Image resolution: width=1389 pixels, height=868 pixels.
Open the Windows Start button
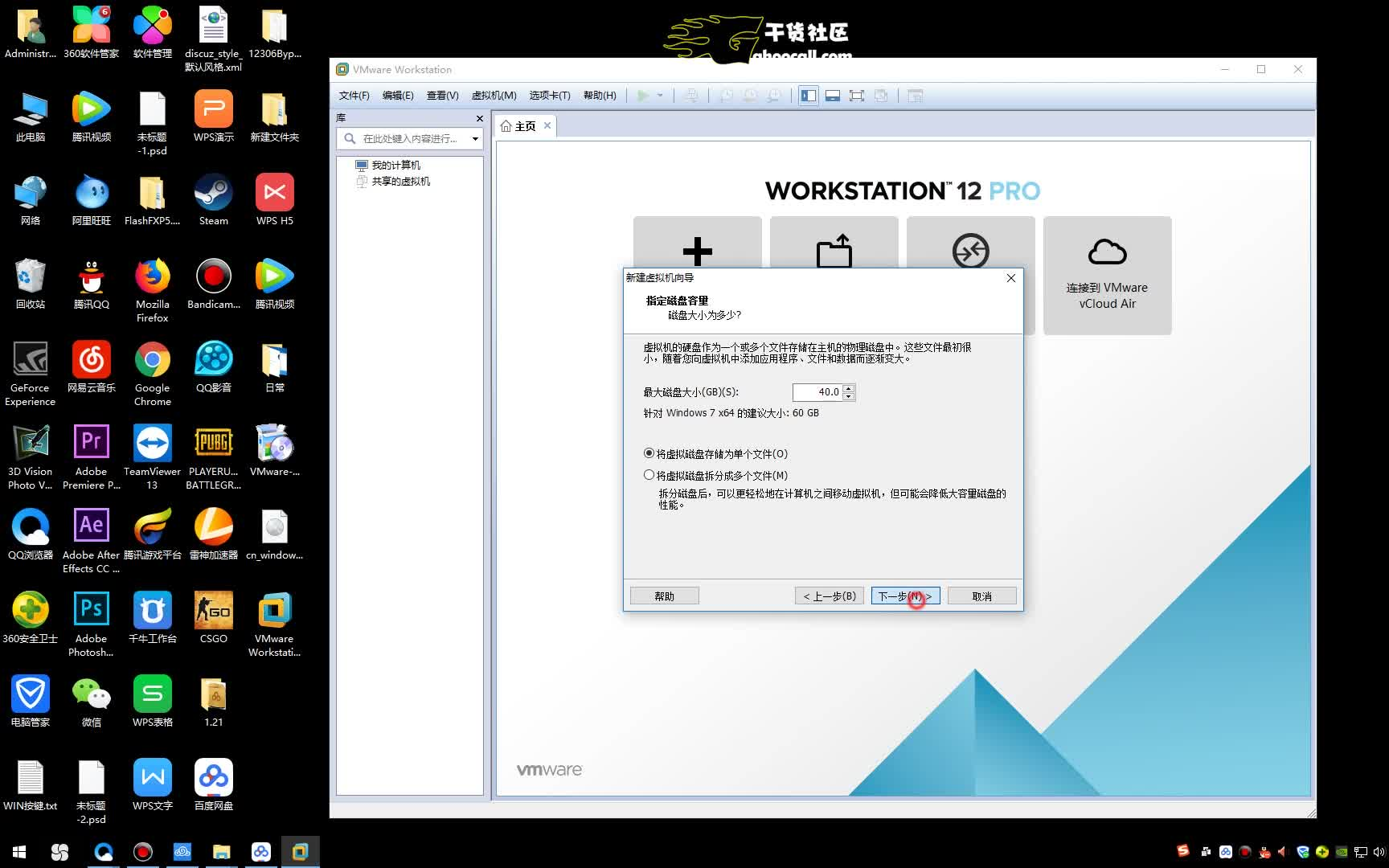pyautogui.click(x=19, y=852)
